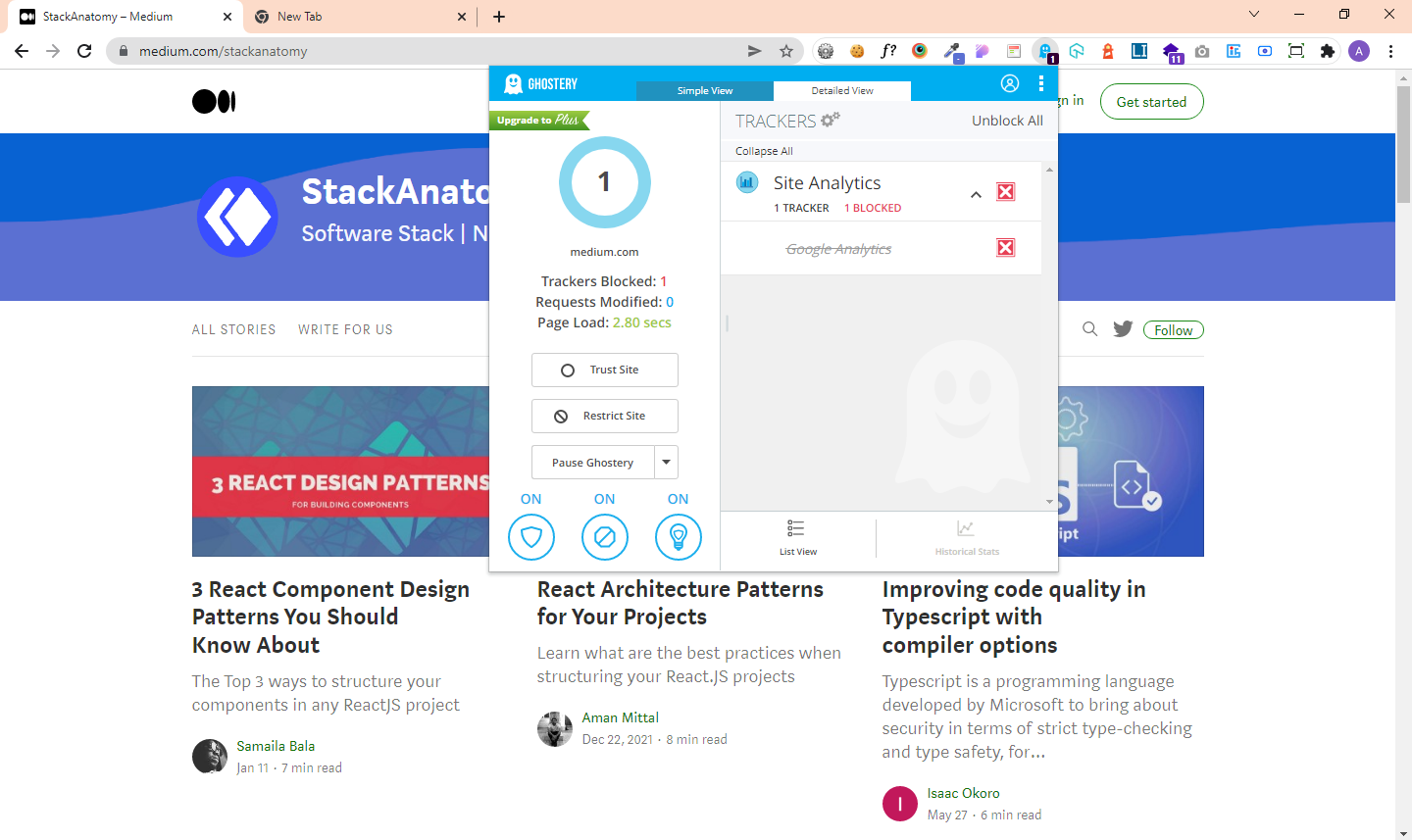Open author Samaila Bala's profile
The height and width of the screenshot is (840, 1412).
pos(276,746)
